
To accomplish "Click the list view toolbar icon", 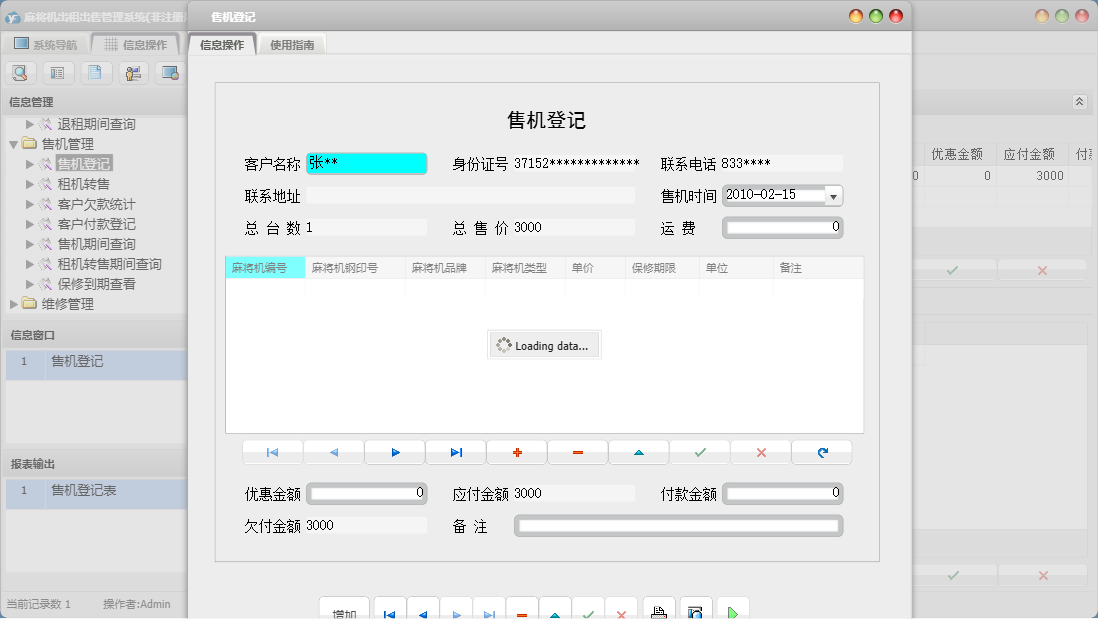I will tap(57, 72).
